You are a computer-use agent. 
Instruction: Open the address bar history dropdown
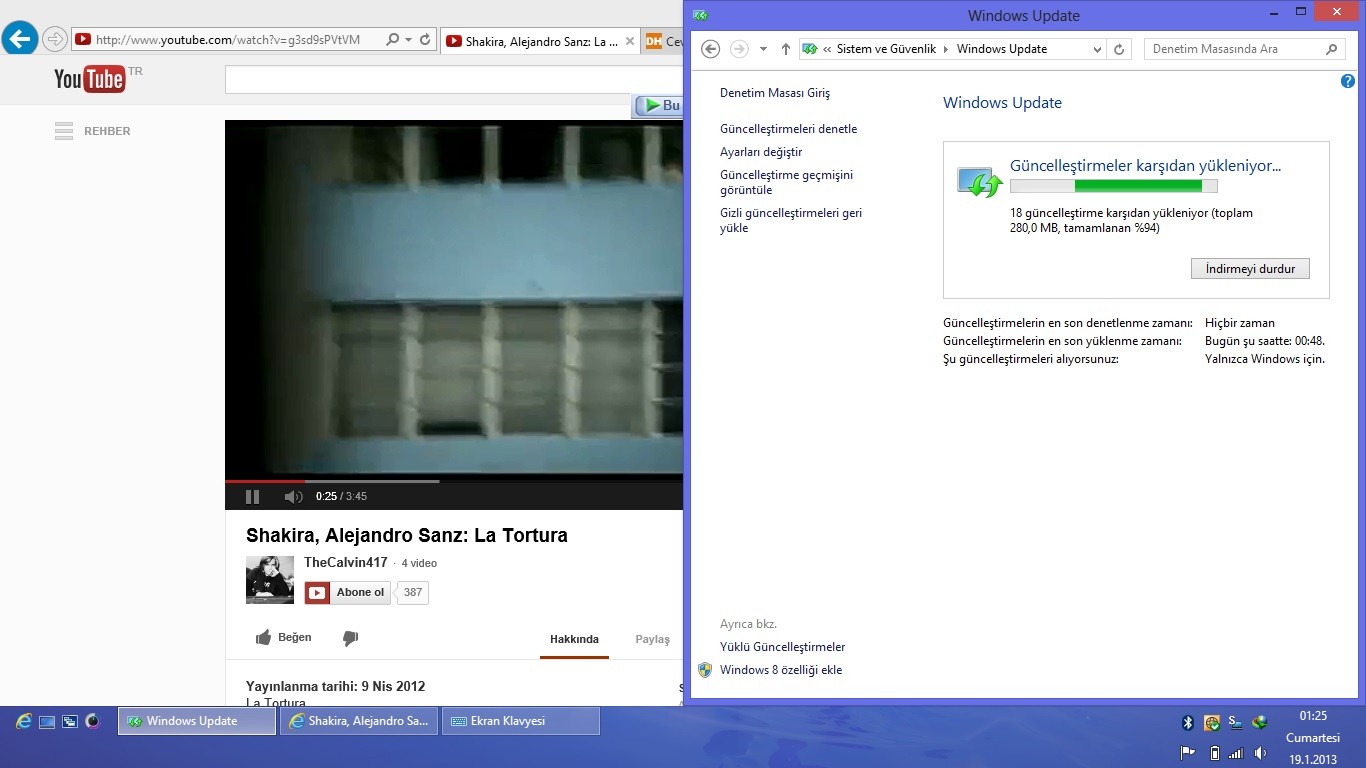tap(1097, 49)
